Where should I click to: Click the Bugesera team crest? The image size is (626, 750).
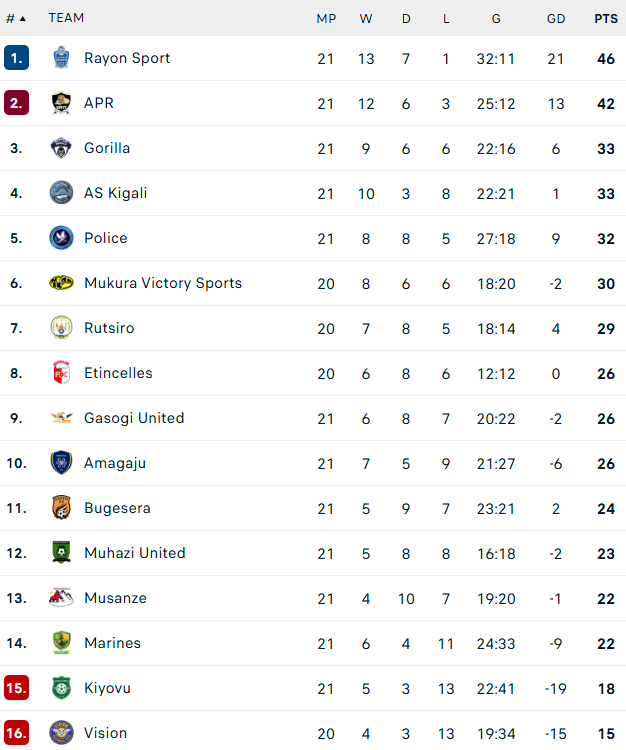61,508
